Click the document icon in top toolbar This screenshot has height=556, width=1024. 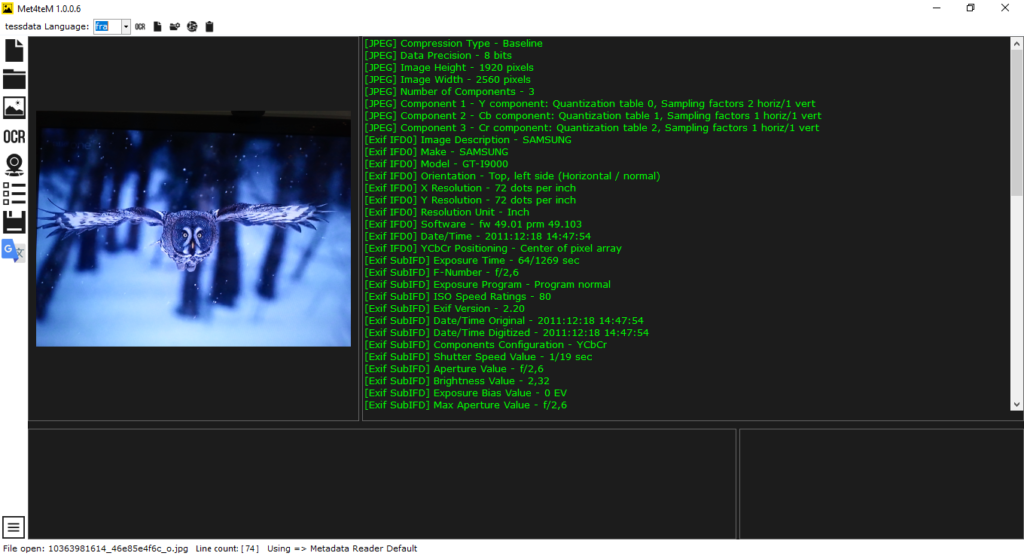(157, 26)
